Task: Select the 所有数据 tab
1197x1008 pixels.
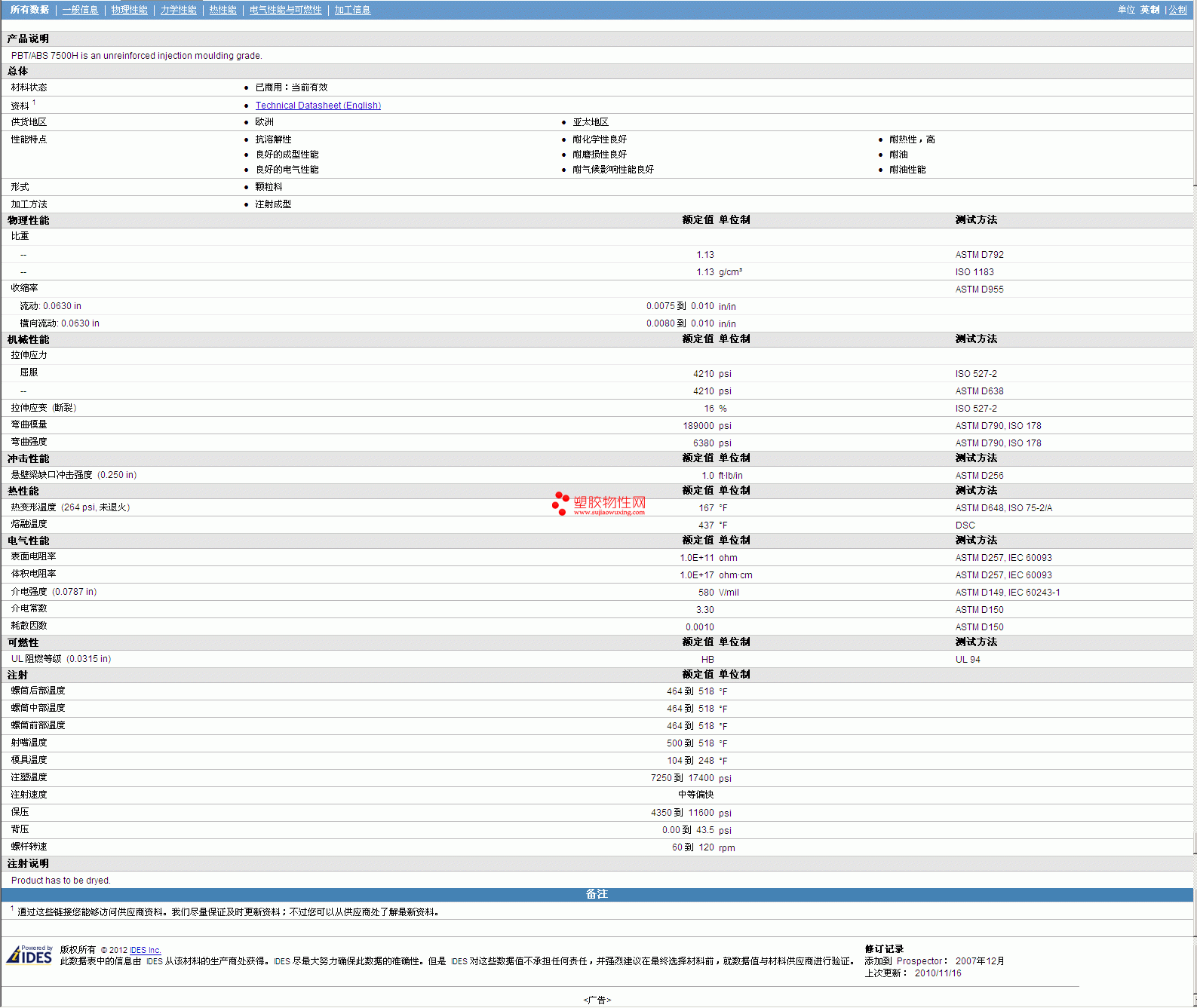Action: click(x=29, y=10)
